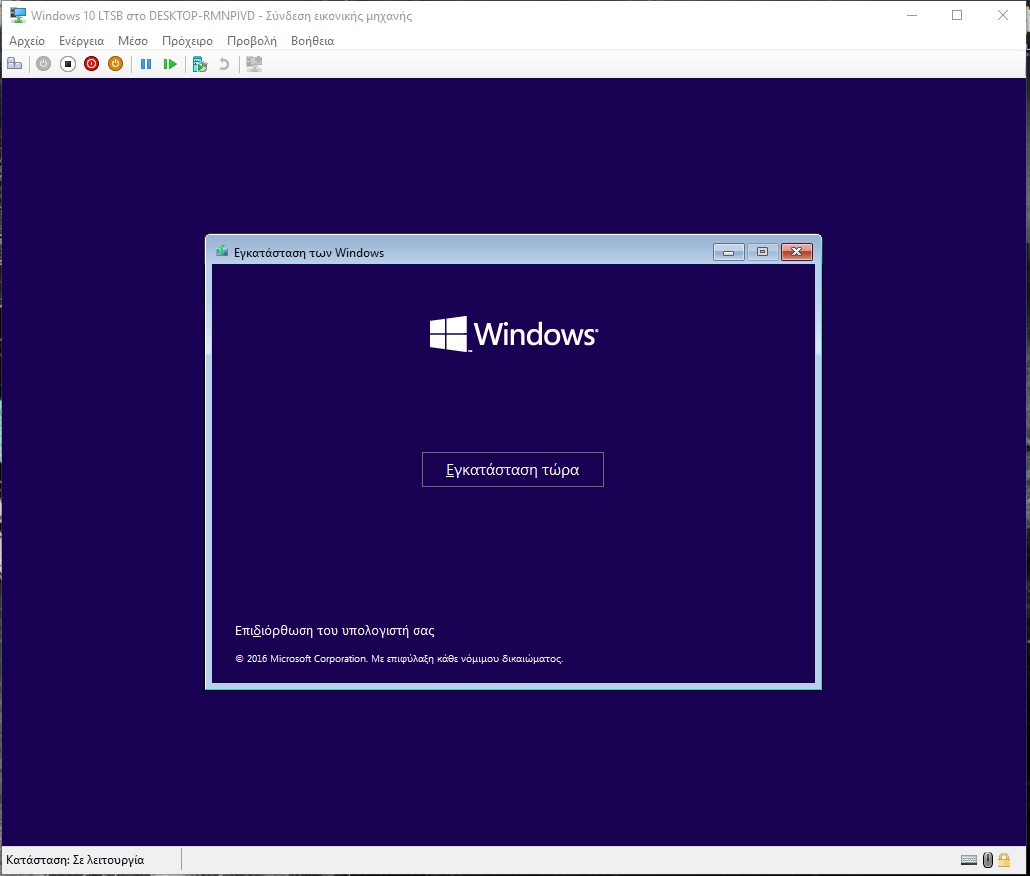Turn off the virtual machine with the stop icon

[x=68, y=64]
